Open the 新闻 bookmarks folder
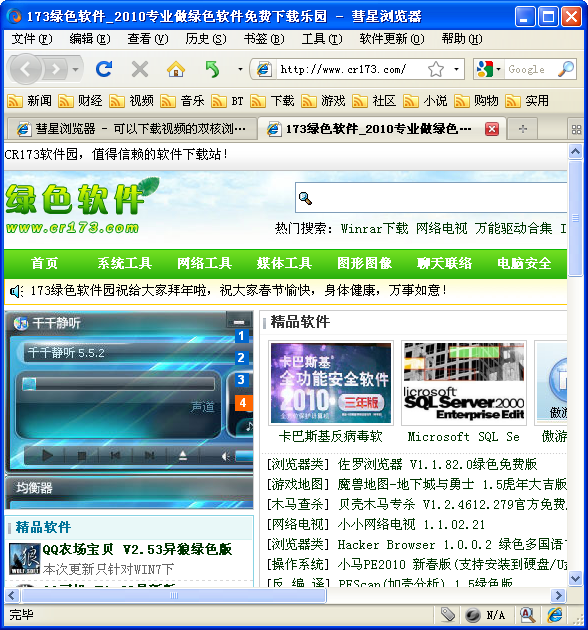The height and width of the screenshot is (630, 588). coord(29,101)
